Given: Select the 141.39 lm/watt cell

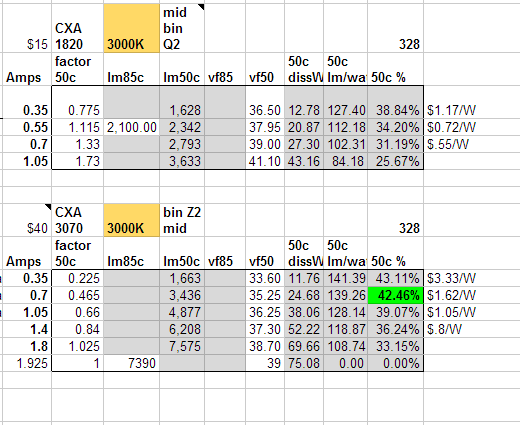Looking at the screenshot, I should tap(345, 278).
